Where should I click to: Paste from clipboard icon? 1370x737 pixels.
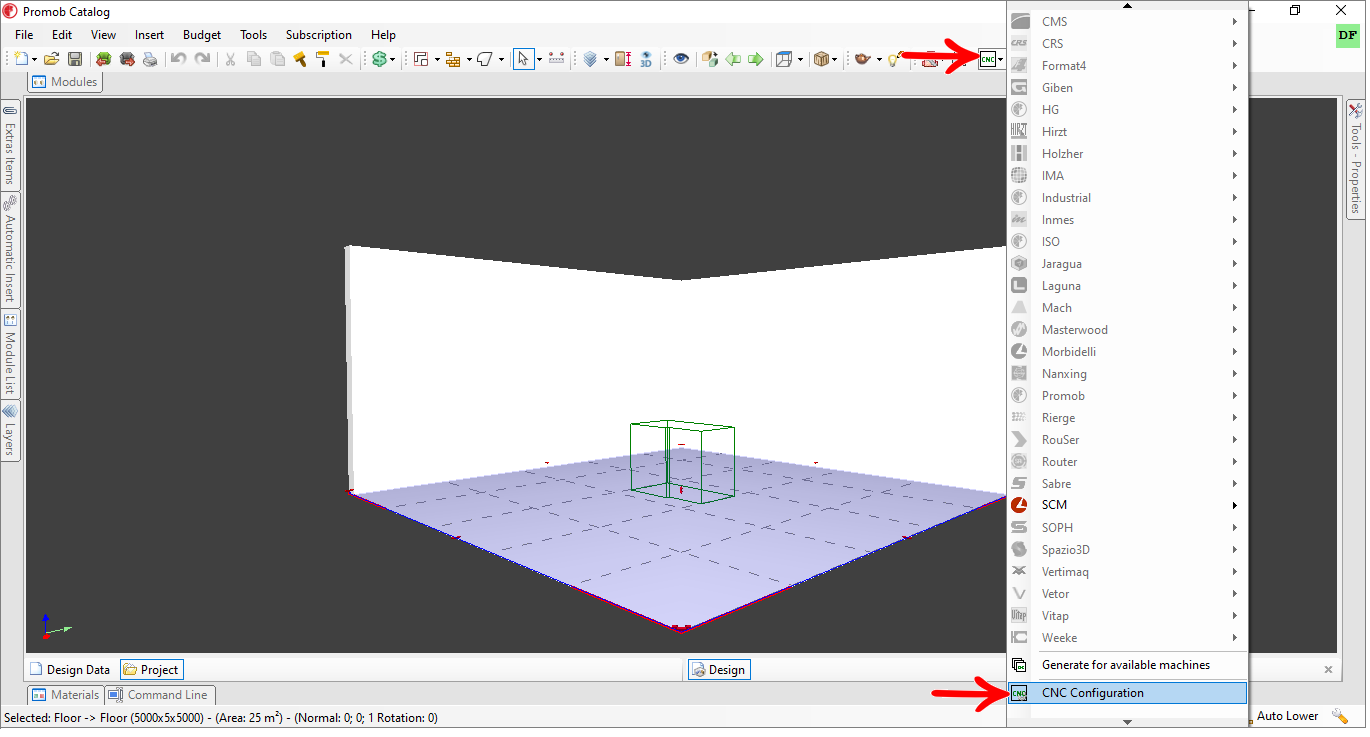tap(277, 59)
